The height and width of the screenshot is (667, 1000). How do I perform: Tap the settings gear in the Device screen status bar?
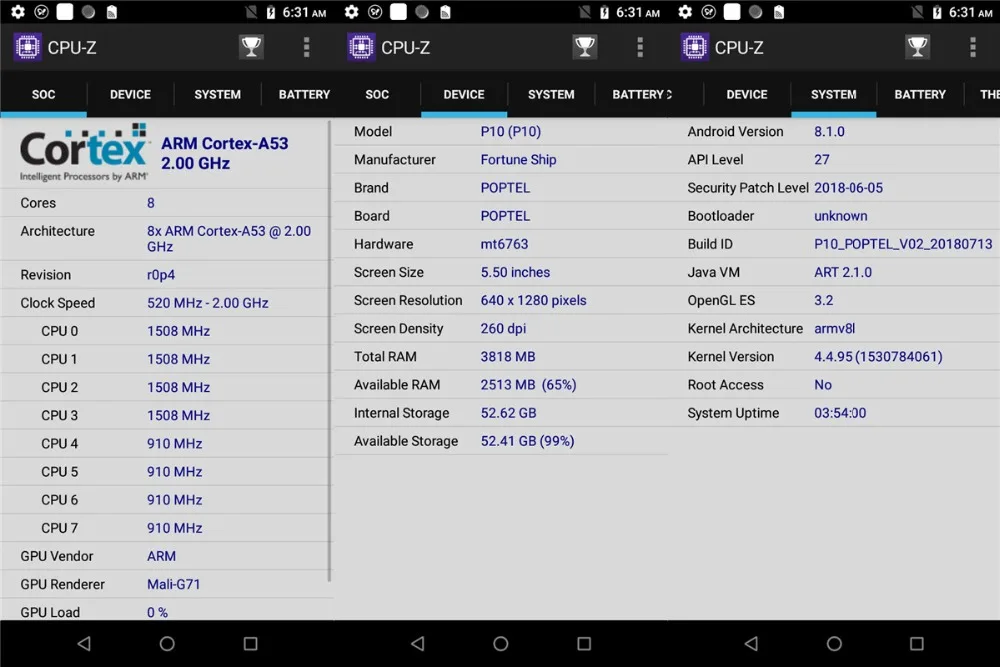point(351,12)
